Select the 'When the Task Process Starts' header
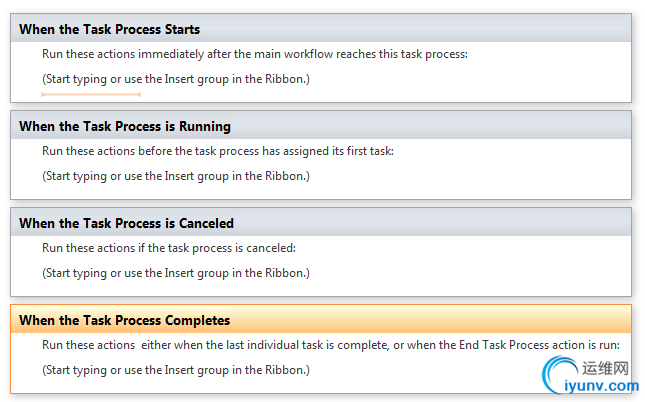The image size is (645, 402). 321,29
